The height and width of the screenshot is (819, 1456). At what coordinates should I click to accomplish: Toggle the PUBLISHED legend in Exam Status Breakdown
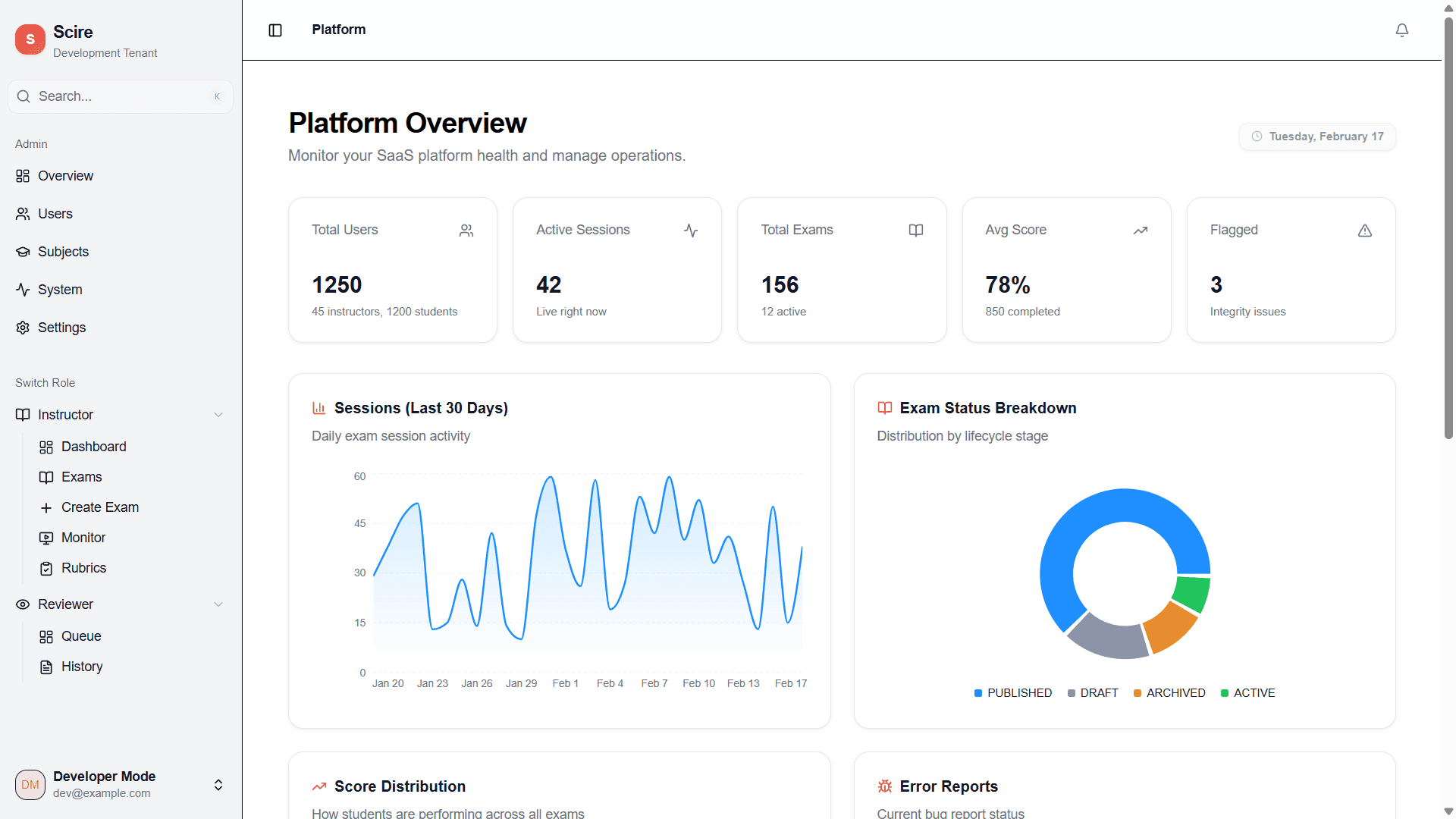point(1012,692)
